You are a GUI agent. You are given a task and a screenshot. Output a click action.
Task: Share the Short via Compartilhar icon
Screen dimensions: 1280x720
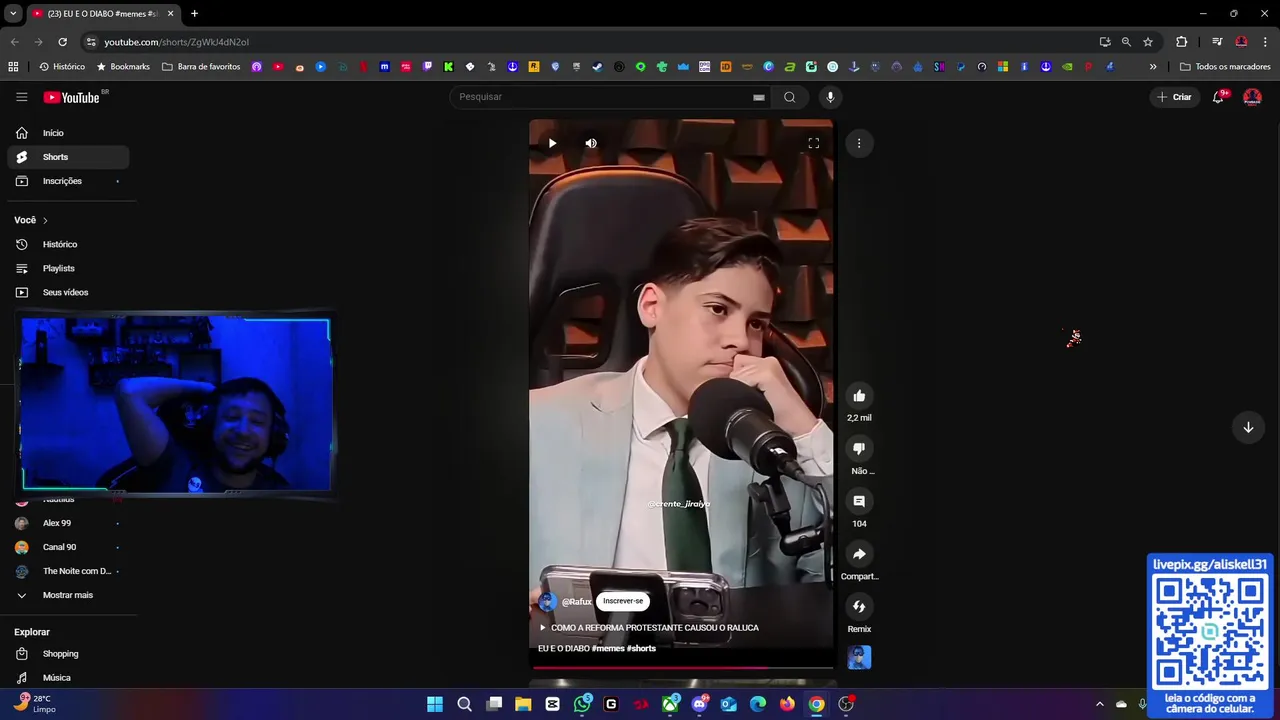coord(859,554)
